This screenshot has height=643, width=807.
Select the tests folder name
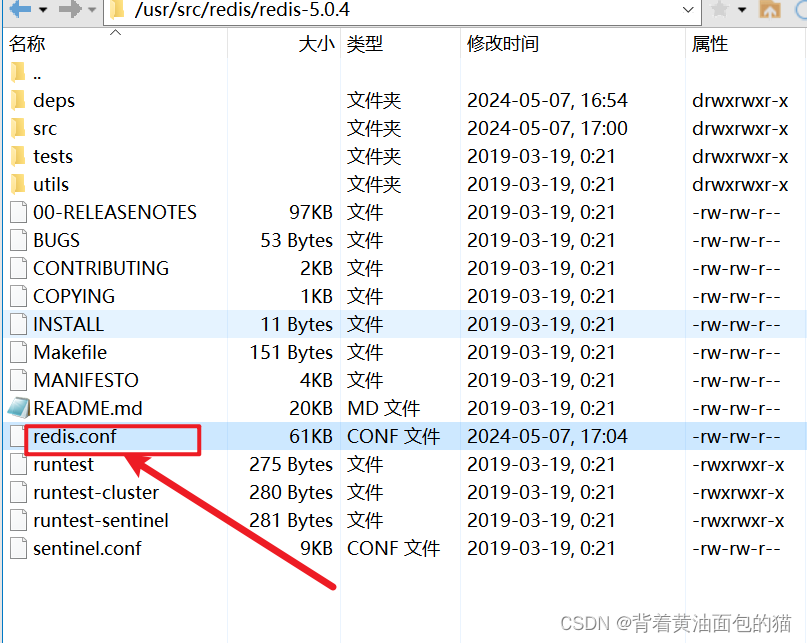53,157
